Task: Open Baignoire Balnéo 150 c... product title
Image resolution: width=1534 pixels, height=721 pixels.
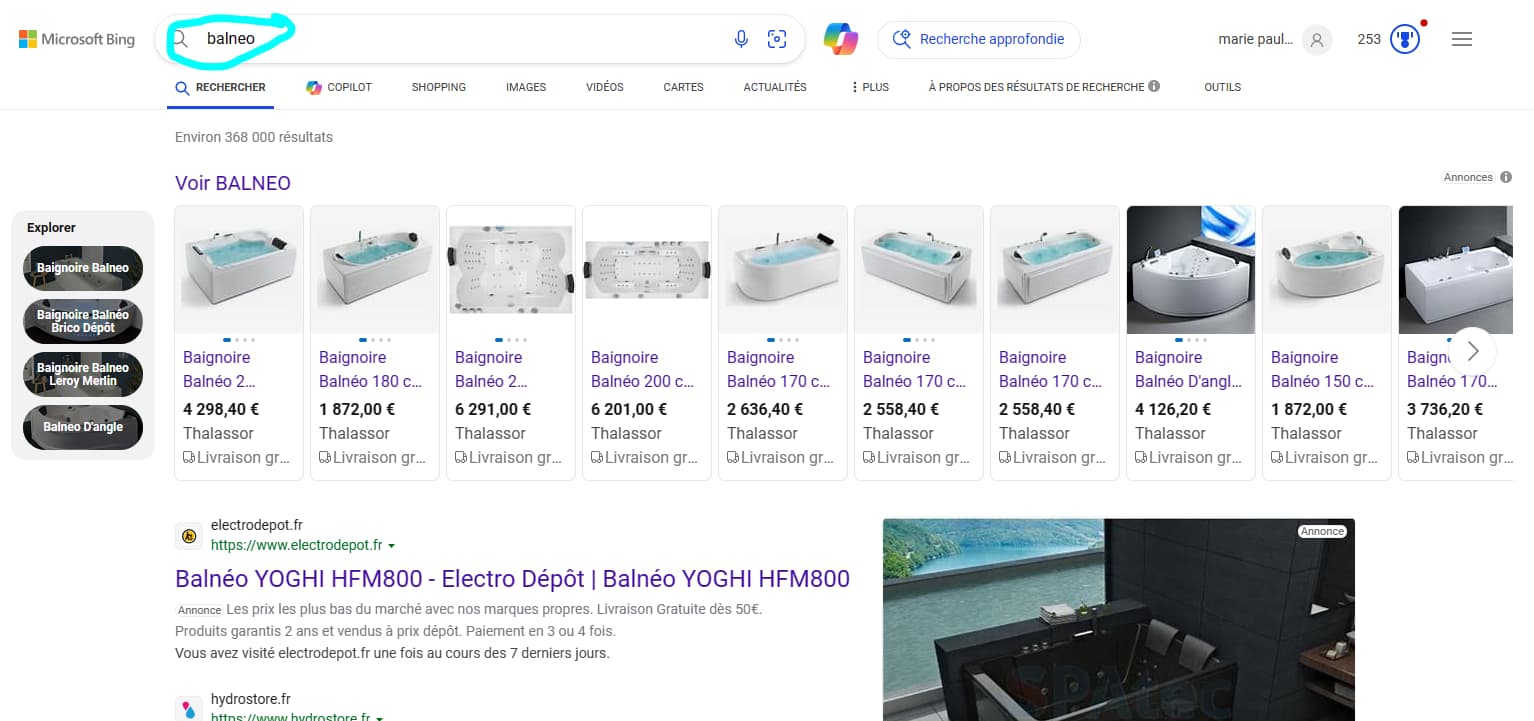Action: click(1324, 369)
